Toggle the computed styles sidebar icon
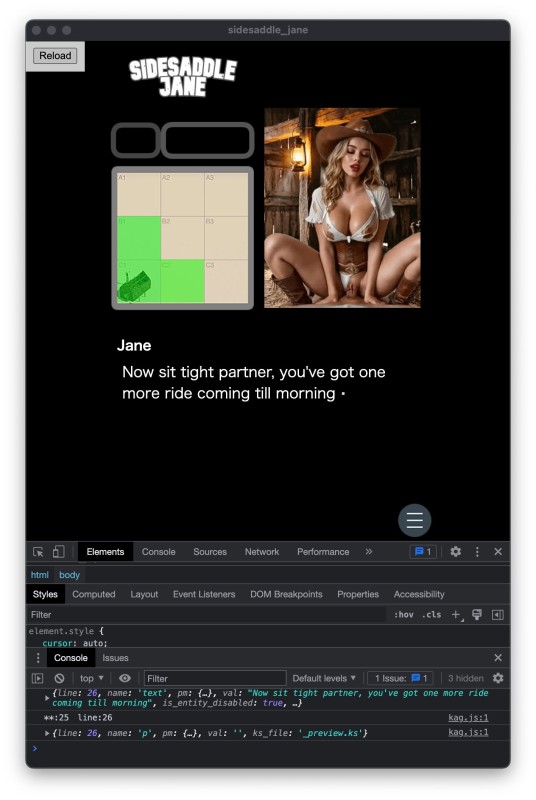This screenshot has width=536, height=800. (x=498, y=614)
